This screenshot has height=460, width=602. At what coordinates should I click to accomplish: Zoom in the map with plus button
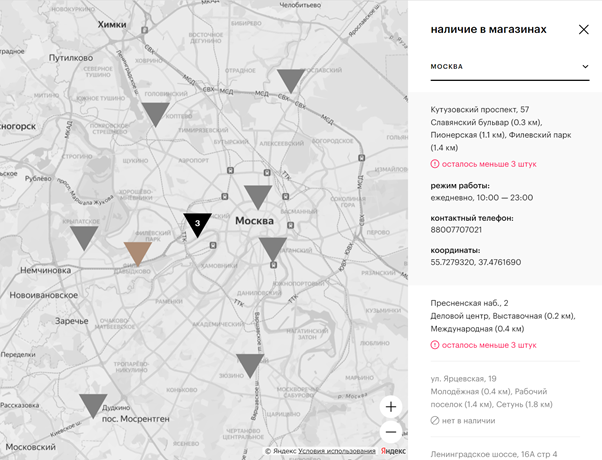pyautogui.click(x=391, y=406)
